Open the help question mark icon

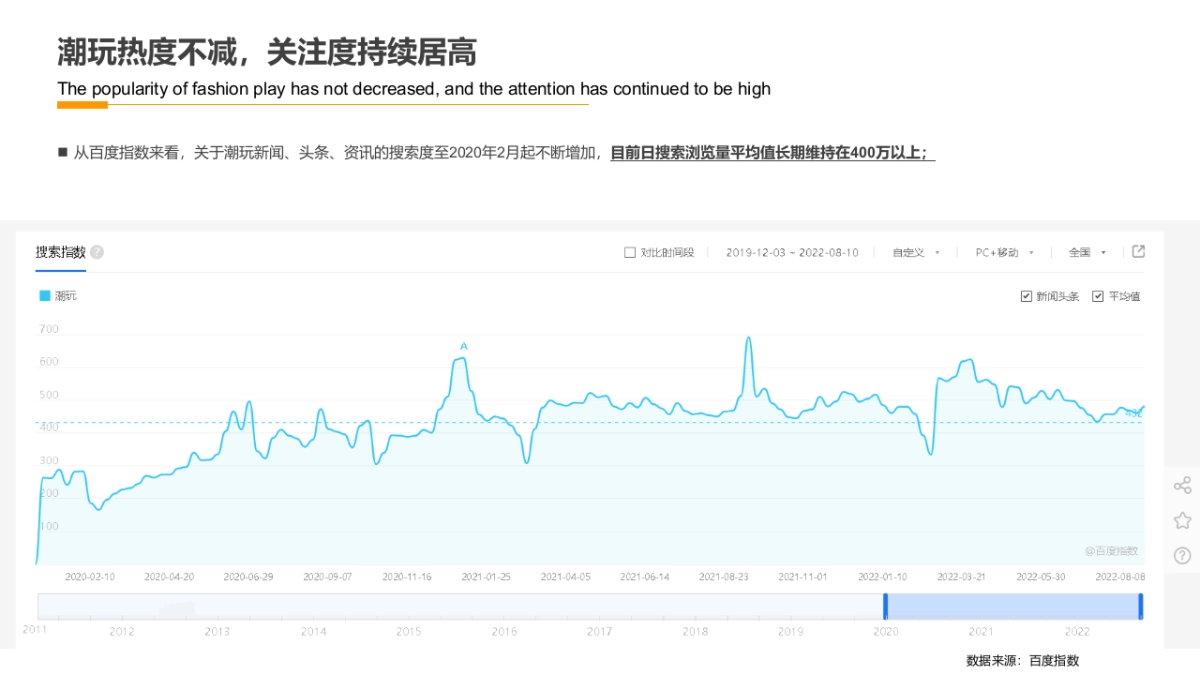click(x=1182, y=553)
